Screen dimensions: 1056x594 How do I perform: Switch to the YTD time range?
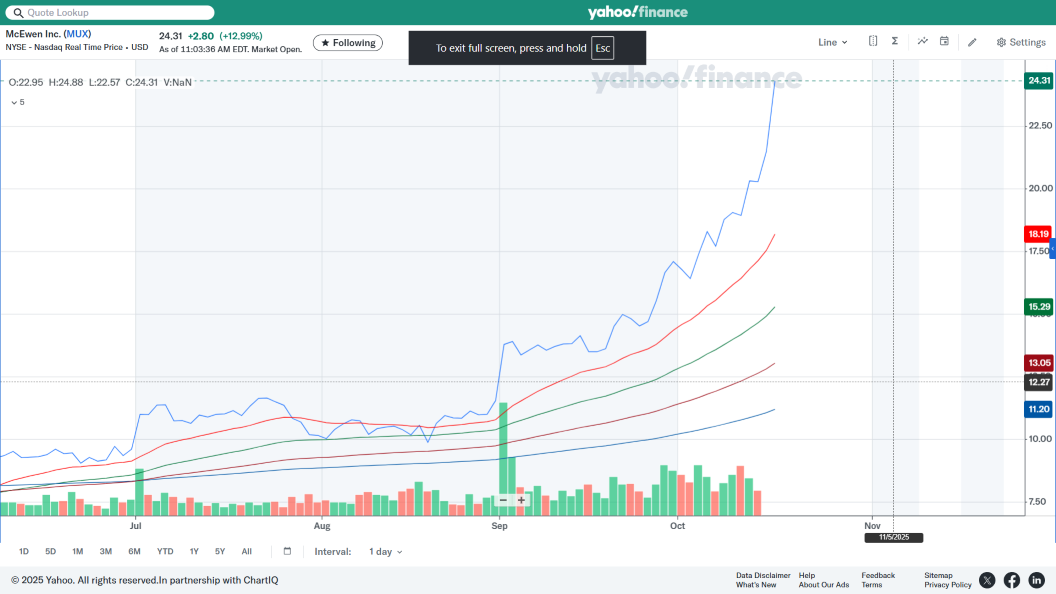pos(165,551)
